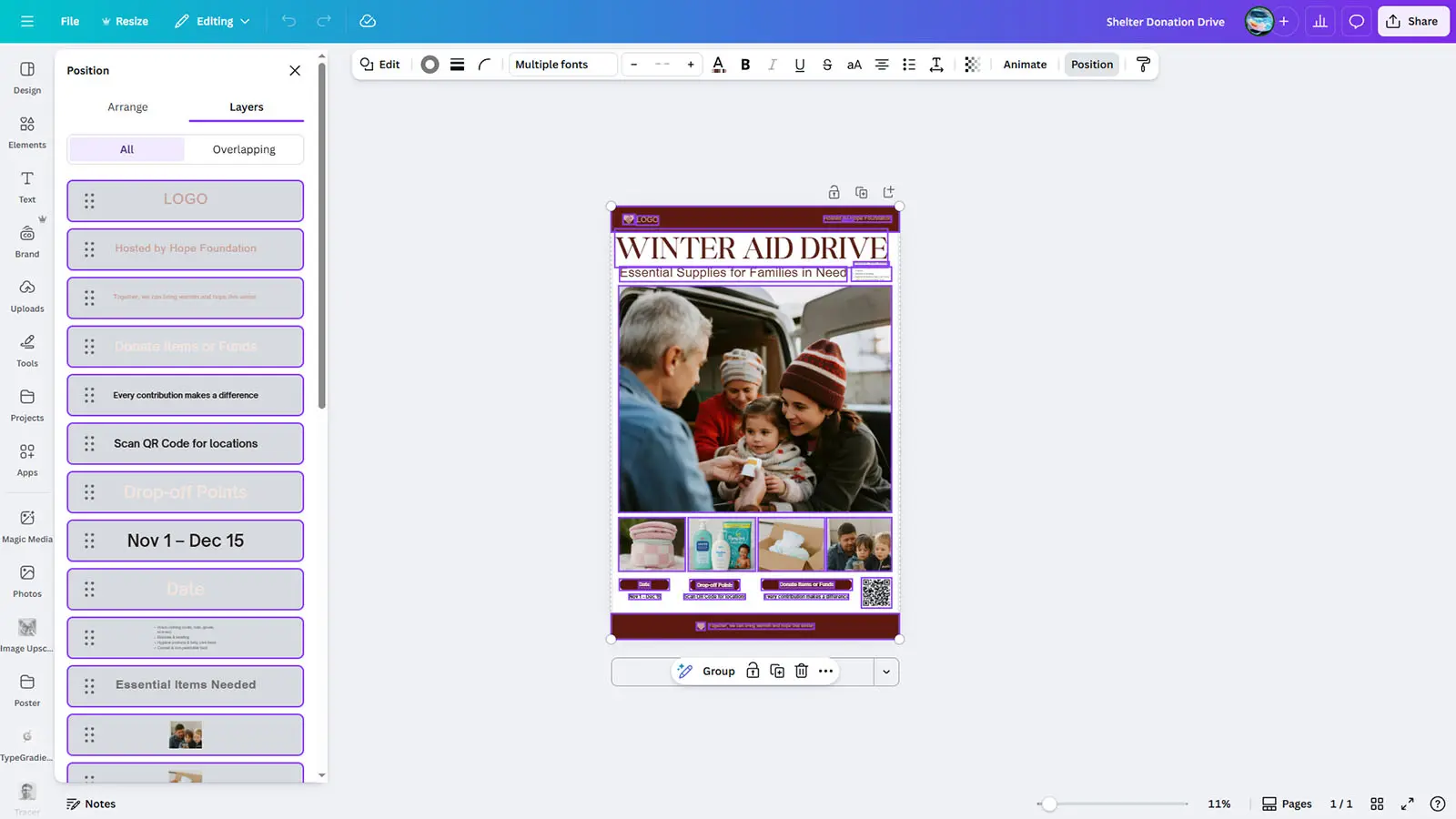Select the Nov 1 – Dec 15 layer
Image resolution: width=1456 pixels, height=819 pixels.
click(186, 541)
